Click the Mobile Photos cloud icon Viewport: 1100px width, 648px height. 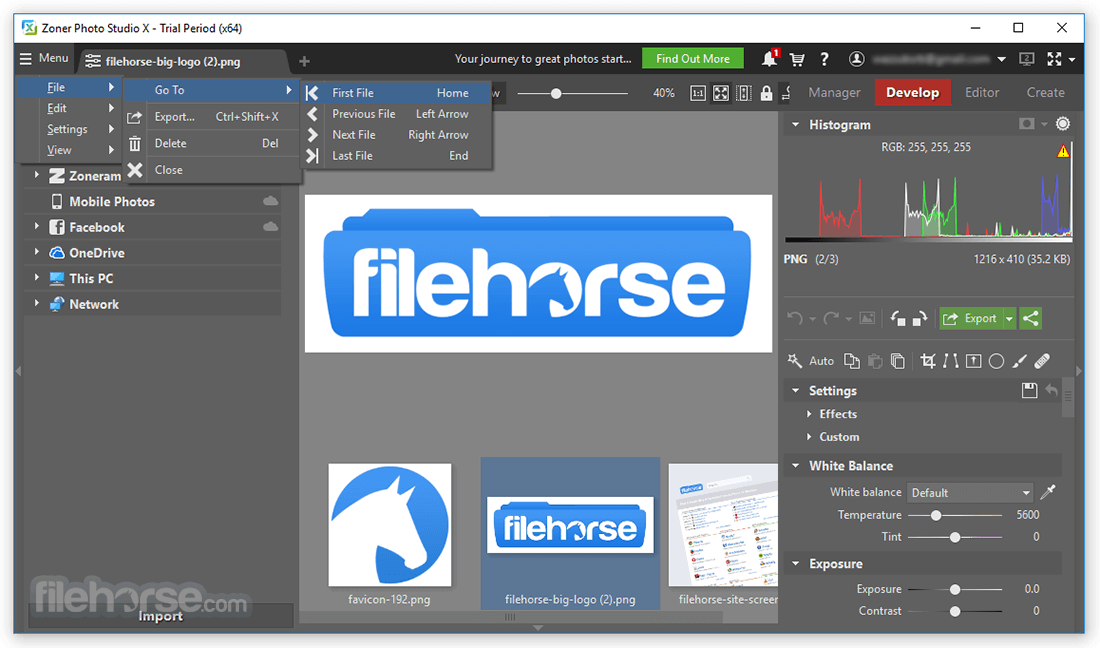click(x=270, y=201)
